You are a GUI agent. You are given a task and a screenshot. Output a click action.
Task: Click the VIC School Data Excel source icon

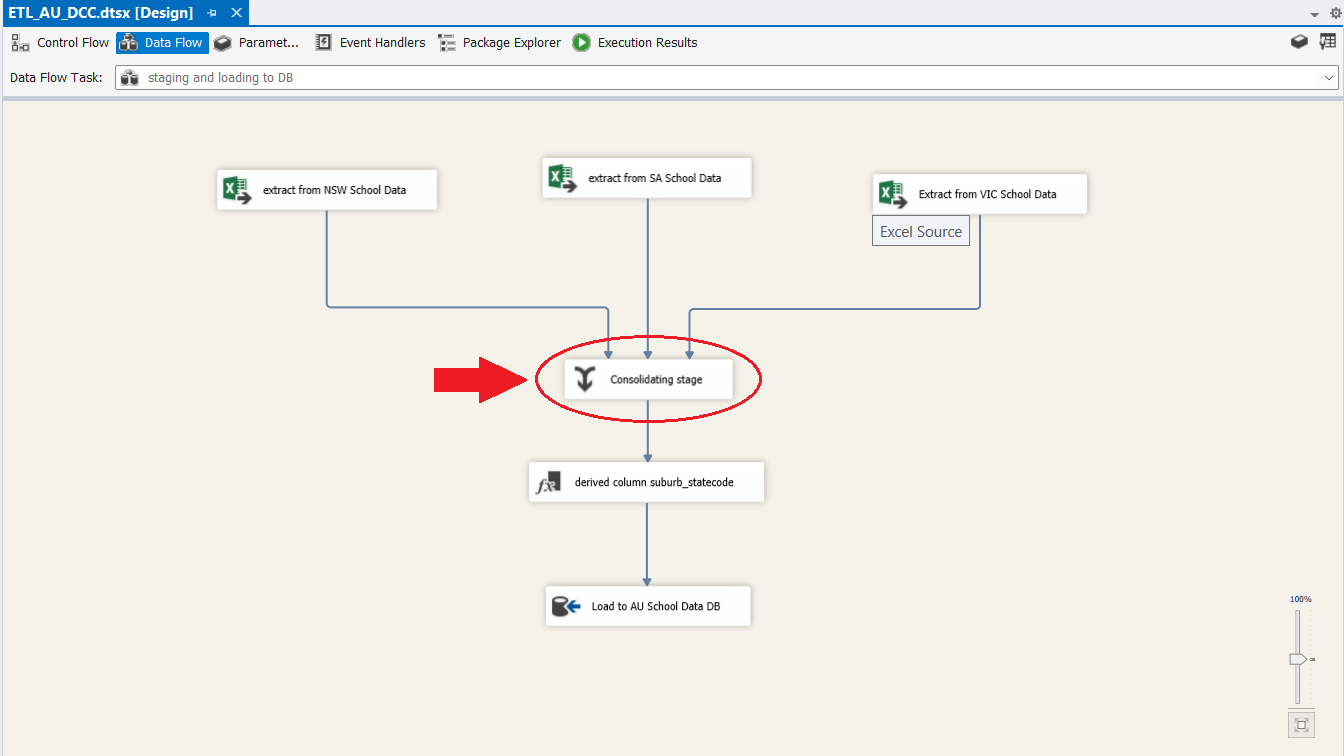(892, 194)
